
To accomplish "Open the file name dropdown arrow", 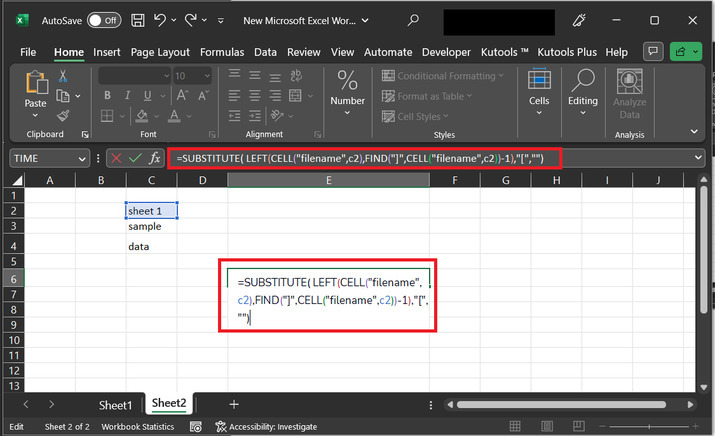I will click(x=365, y=21).
